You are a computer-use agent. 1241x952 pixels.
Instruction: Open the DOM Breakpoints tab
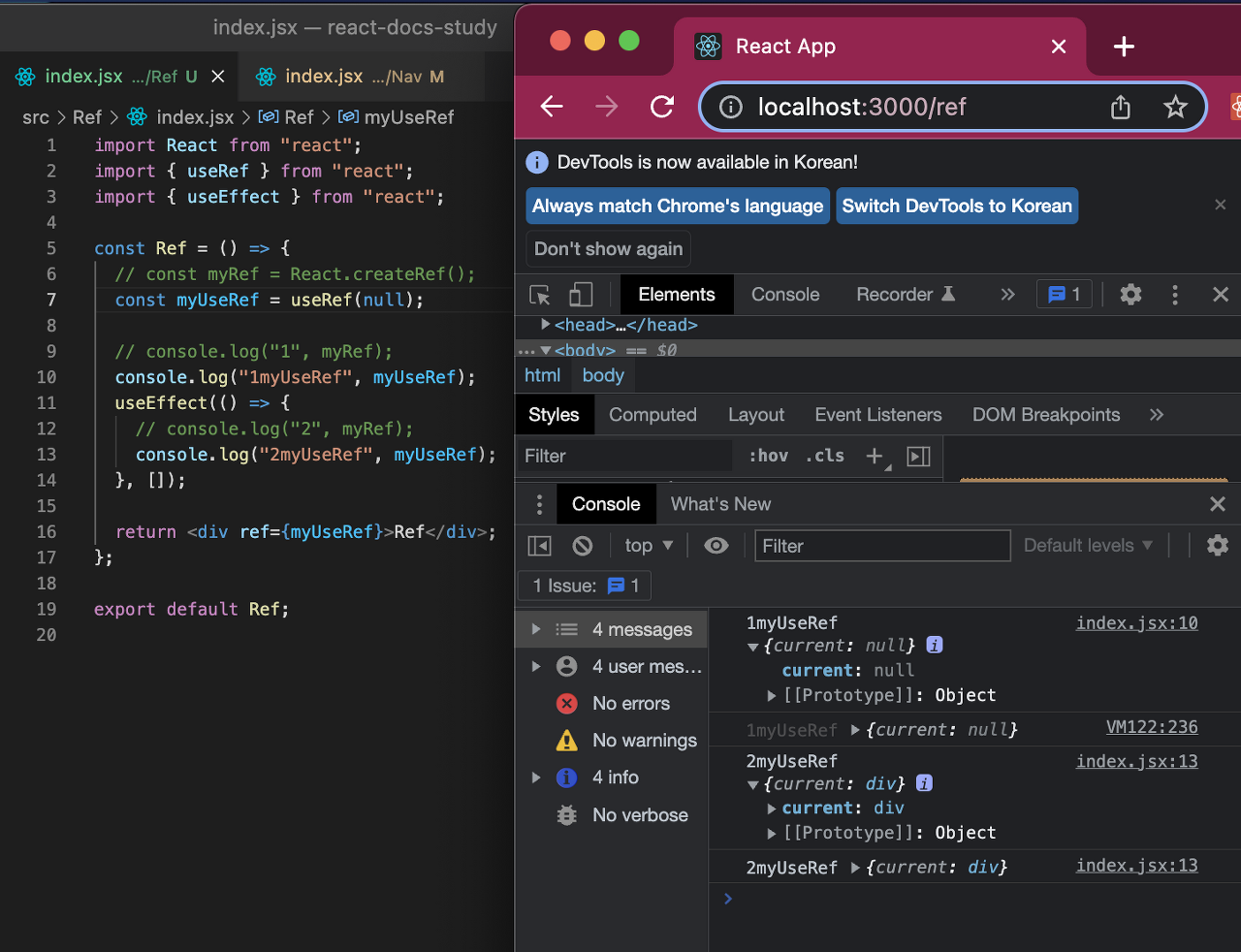[1046, 415]
